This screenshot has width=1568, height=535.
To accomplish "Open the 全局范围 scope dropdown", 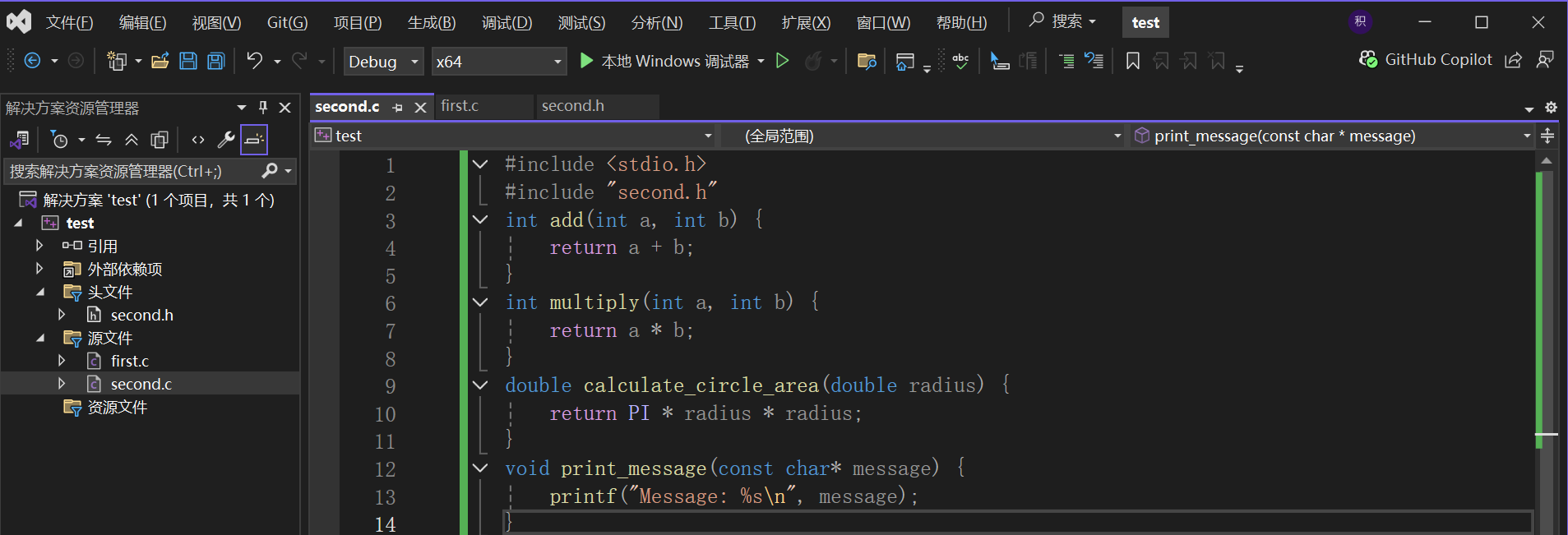I will [923, 136].
